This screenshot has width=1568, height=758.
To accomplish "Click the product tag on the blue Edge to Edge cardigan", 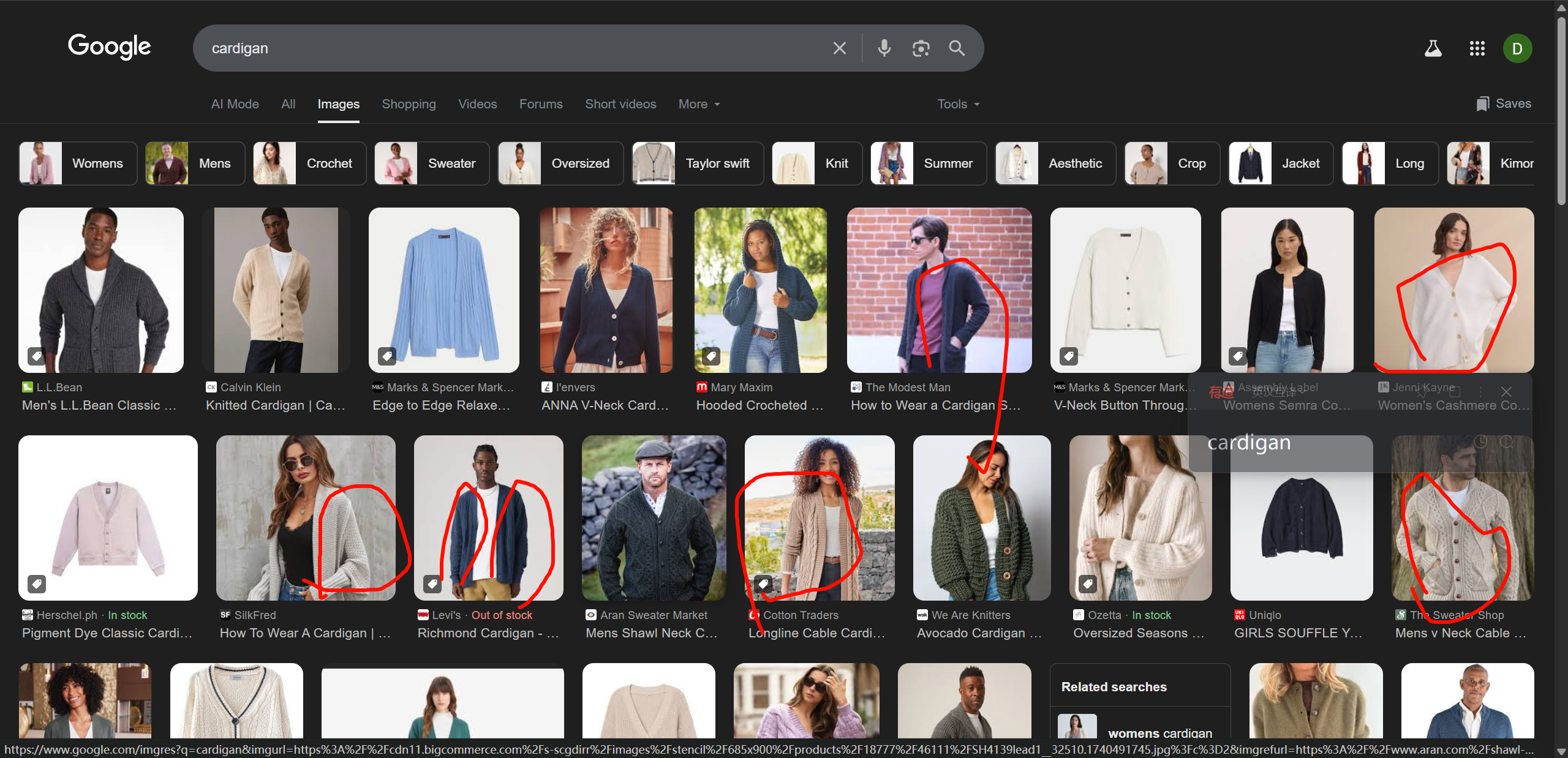I will (x=387, y=355).
